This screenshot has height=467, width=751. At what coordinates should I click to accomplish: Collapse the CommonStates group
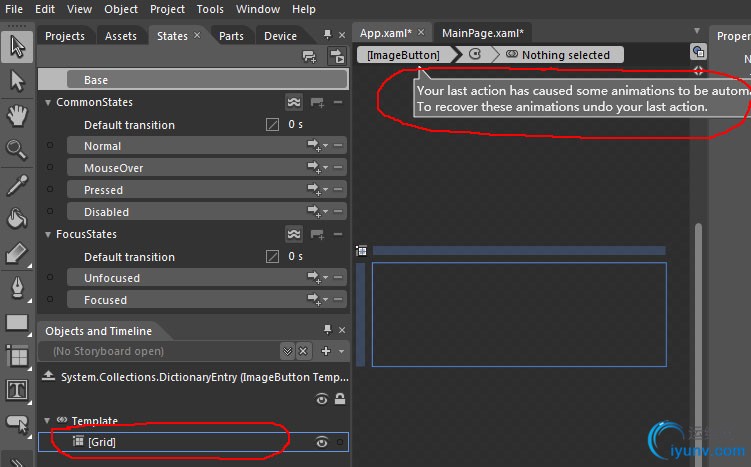[x=47, y=102]
